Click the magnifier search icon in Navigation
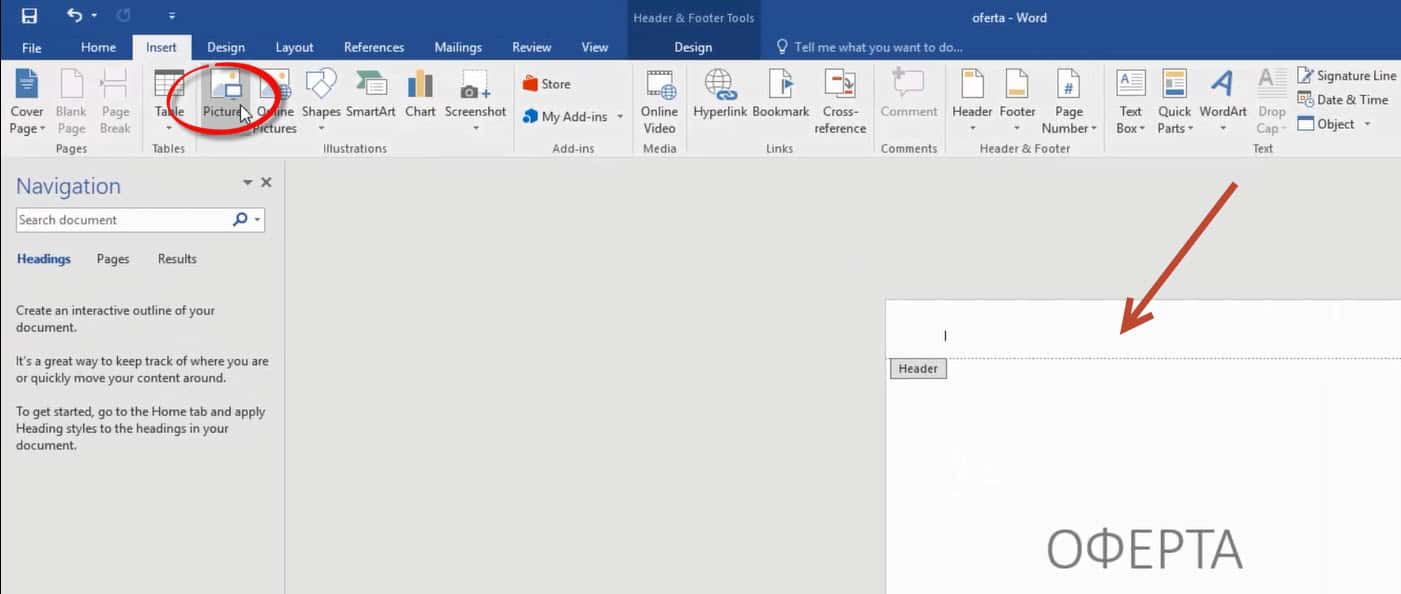 (x=240, y=220)
